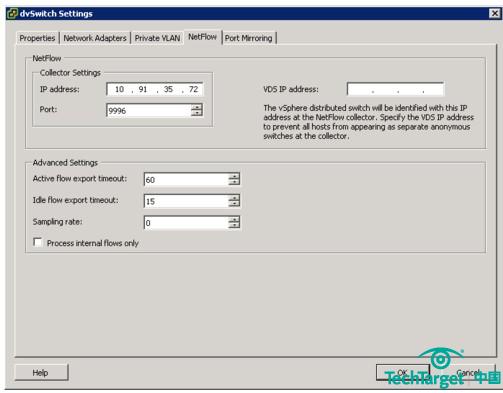Click the Active flow export timeout field
Image resolution: width=503 pixels, height=393 pixels.
pos(186,180)
